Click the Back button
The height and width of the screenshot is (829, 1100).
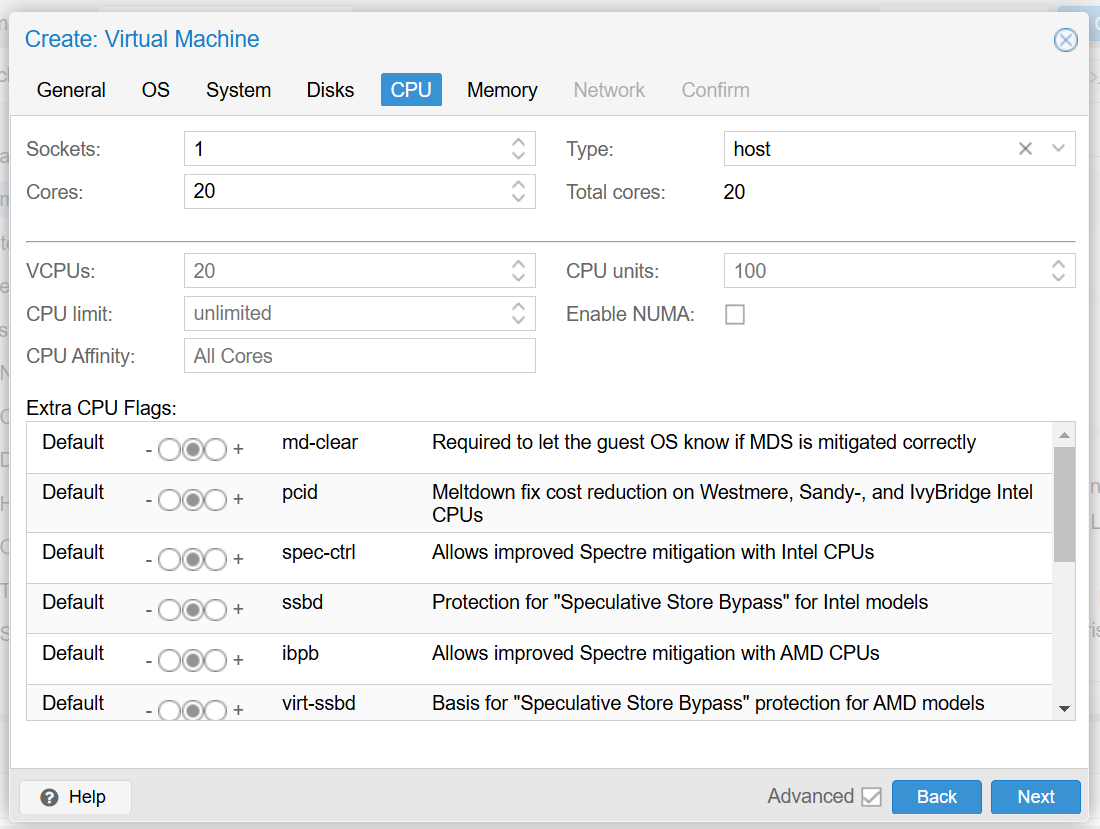pos(936,797)
